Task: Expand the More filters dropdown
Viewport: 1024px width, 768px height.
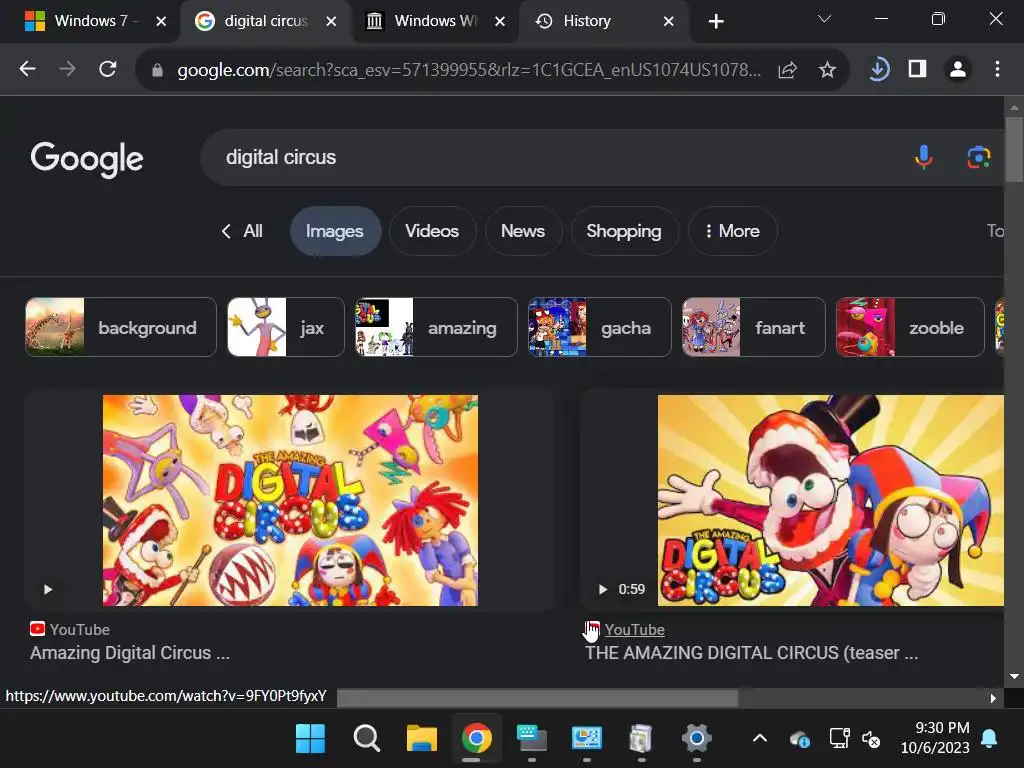Action: [x=733, y=231]
